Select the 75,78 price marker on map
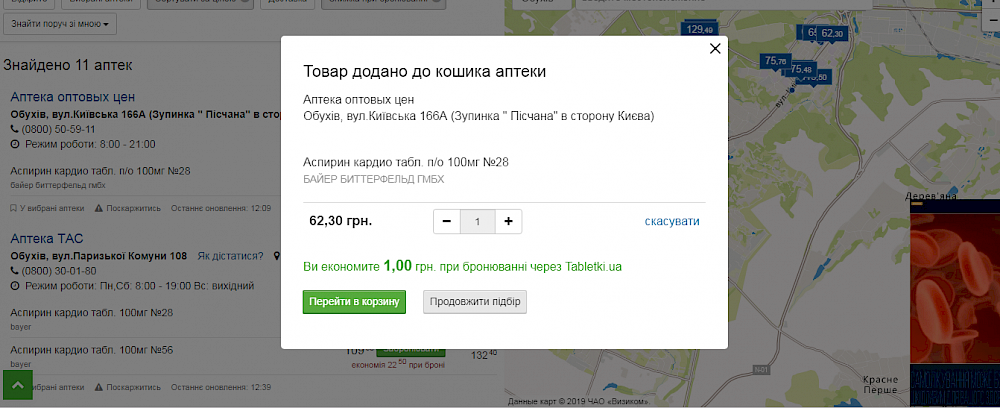The height and width of the screenshot is (408, 1000). pyautogui.click(x=776, y=61)
